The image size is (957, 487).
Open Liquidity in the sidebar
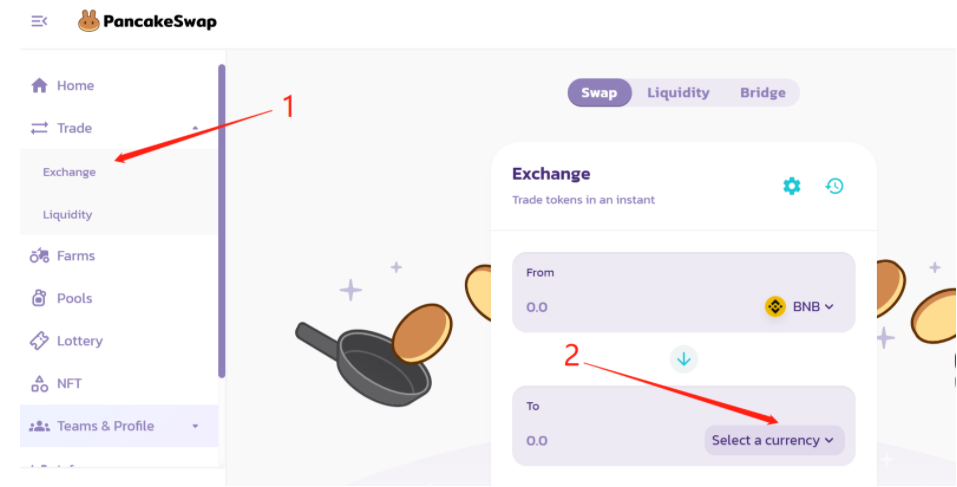pos(67,214)
